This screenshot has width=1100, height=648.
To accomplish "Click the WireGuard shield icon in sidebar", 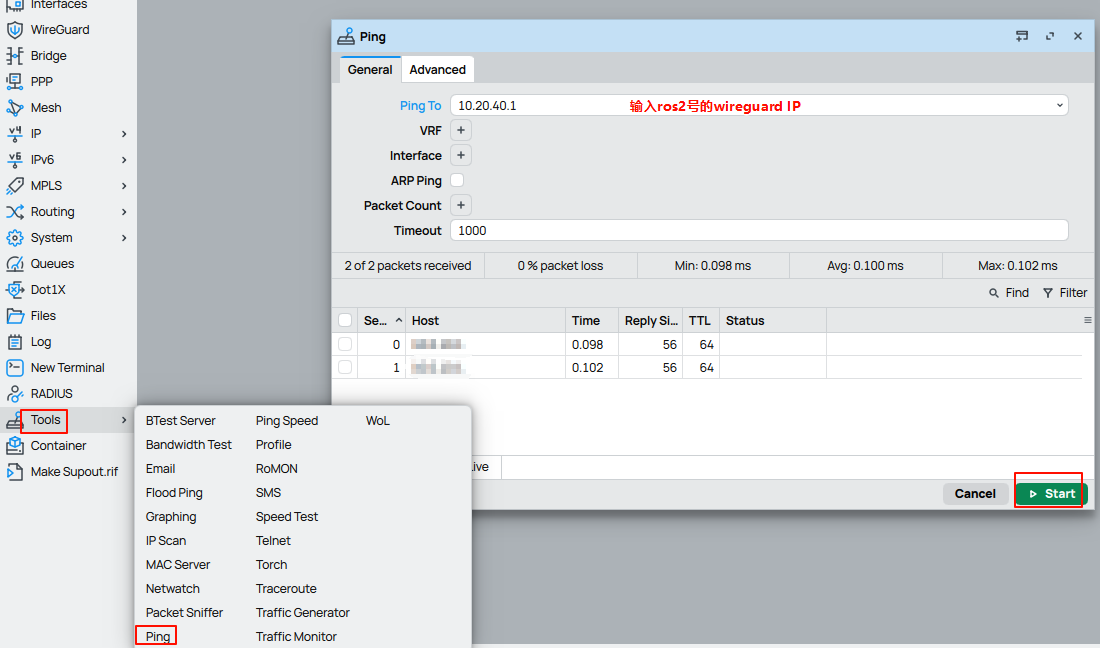I will 15,30.
